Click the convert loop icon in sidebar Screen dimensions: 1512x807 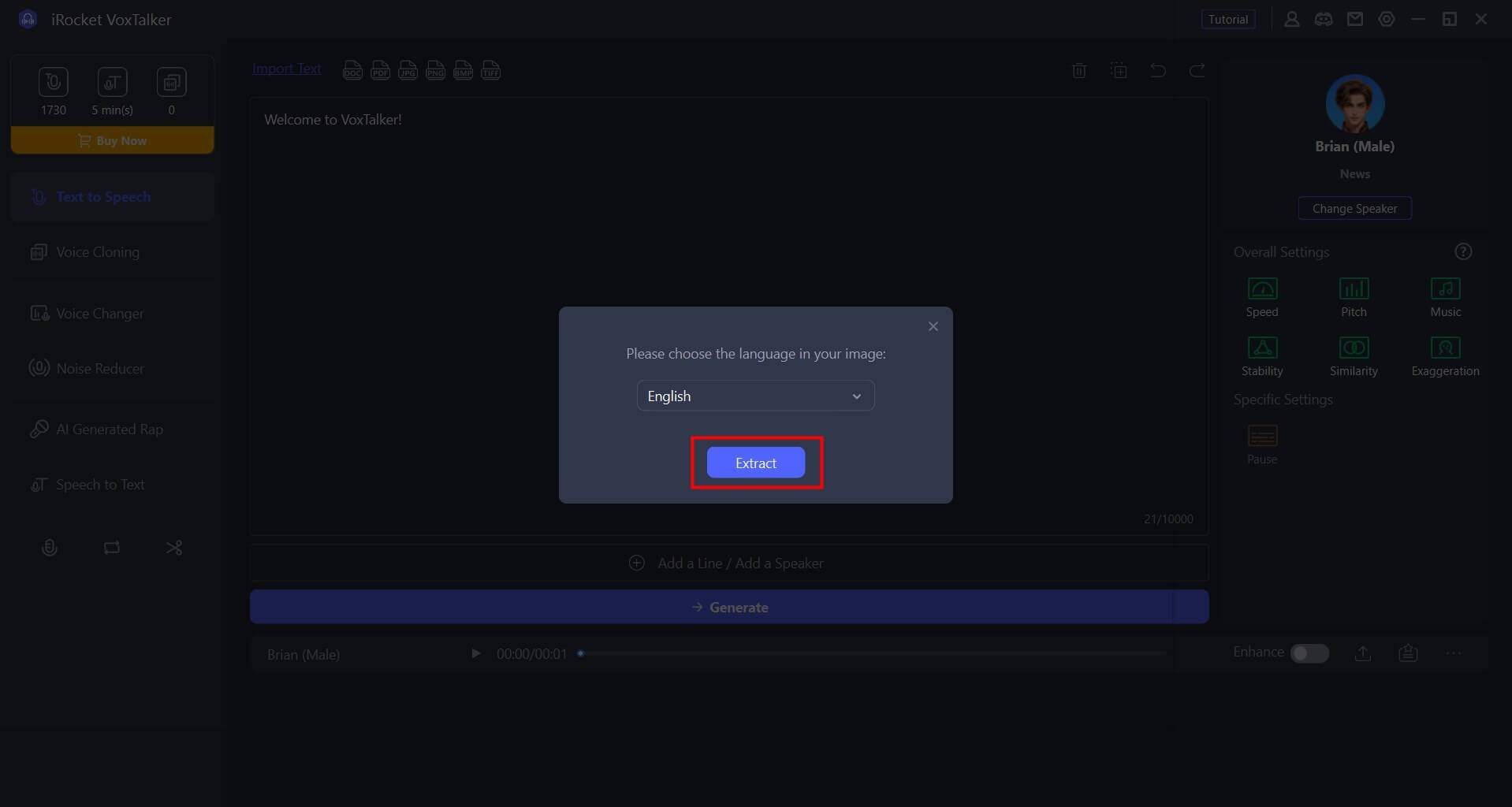coord(112,547)
